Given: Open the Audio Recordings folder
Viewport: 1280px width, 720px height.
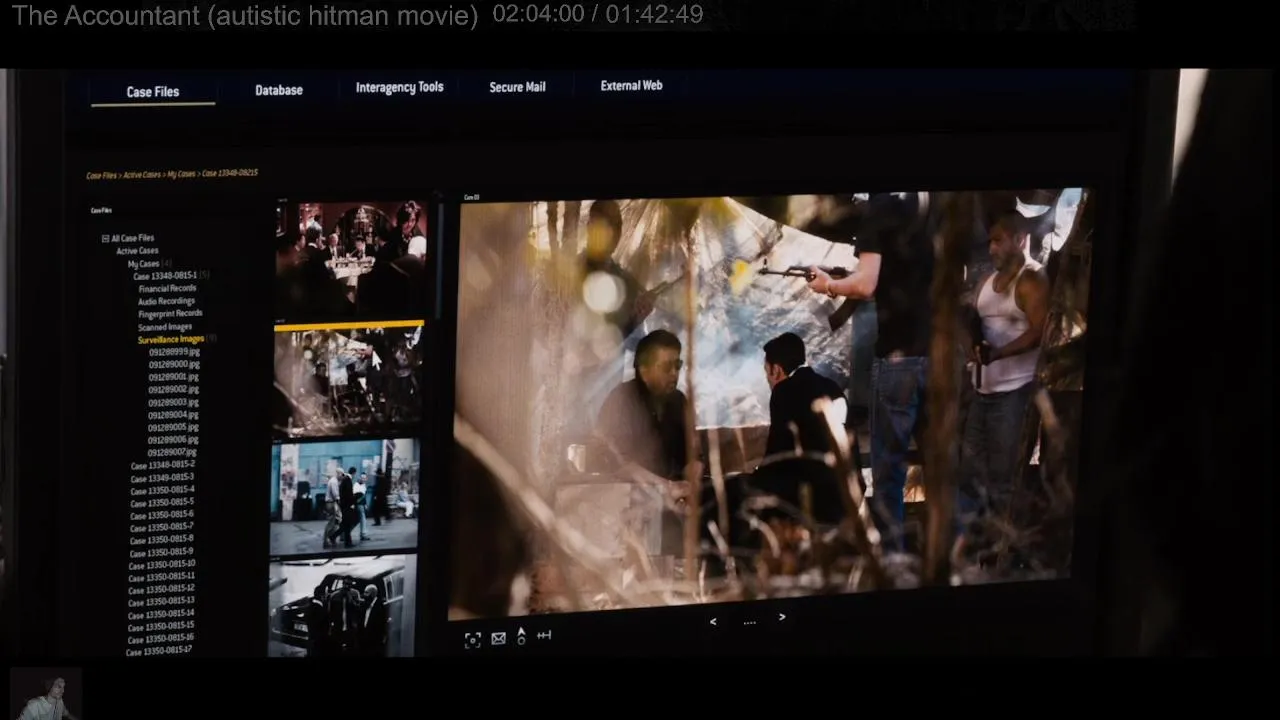Looking at the screenshot, I should (x=166, y=301).
